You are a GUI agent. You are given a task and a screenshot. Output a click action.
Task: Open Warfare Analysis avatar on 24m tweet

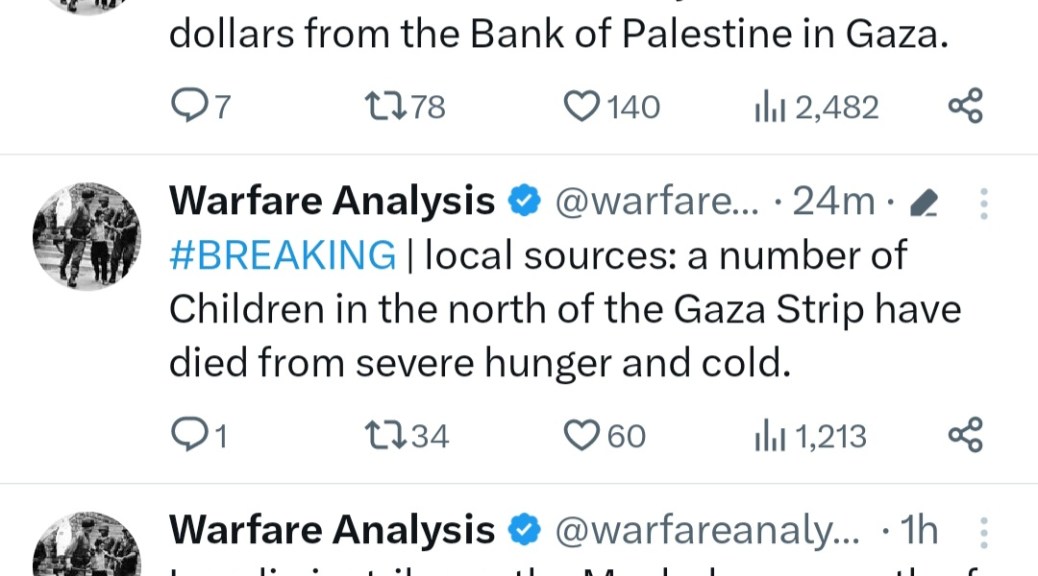click(88, 236)
